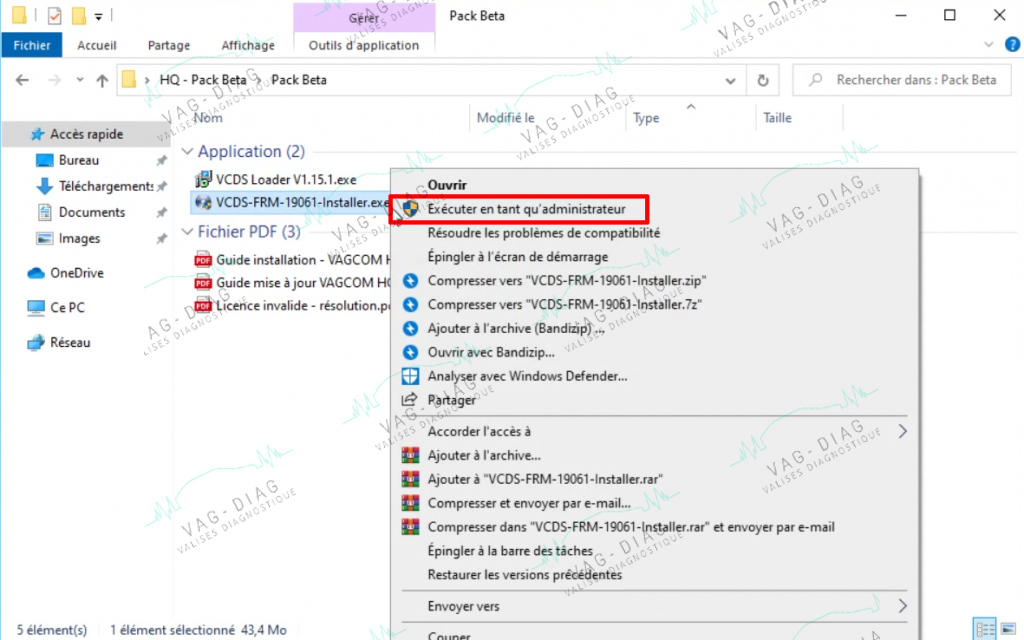Open the Fichier menu tab
The image size is (1024, 640).
32,45
